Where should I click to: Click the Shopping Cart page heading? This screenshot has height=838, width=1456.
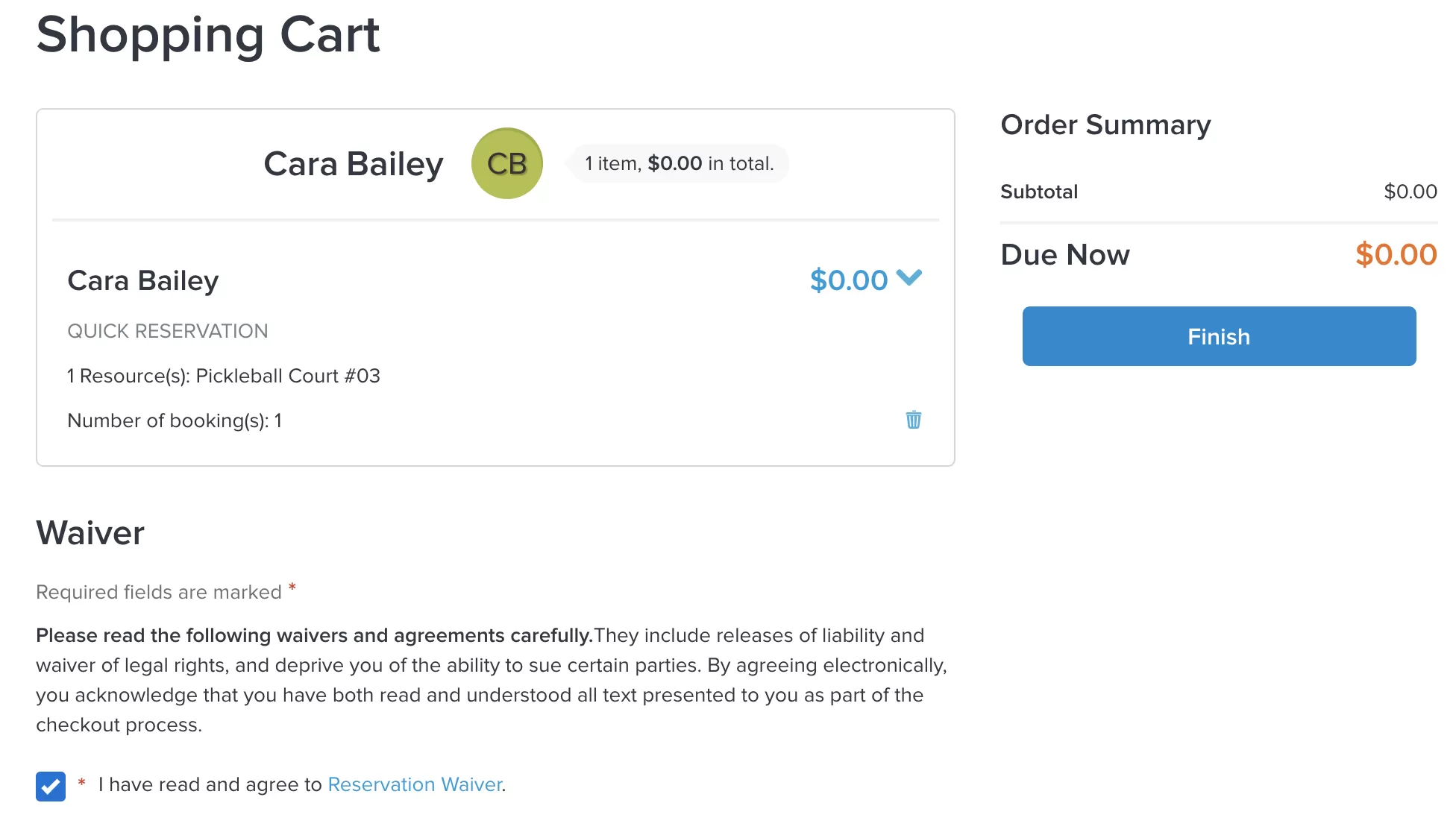pyautogui.click(x=208, y=34)
